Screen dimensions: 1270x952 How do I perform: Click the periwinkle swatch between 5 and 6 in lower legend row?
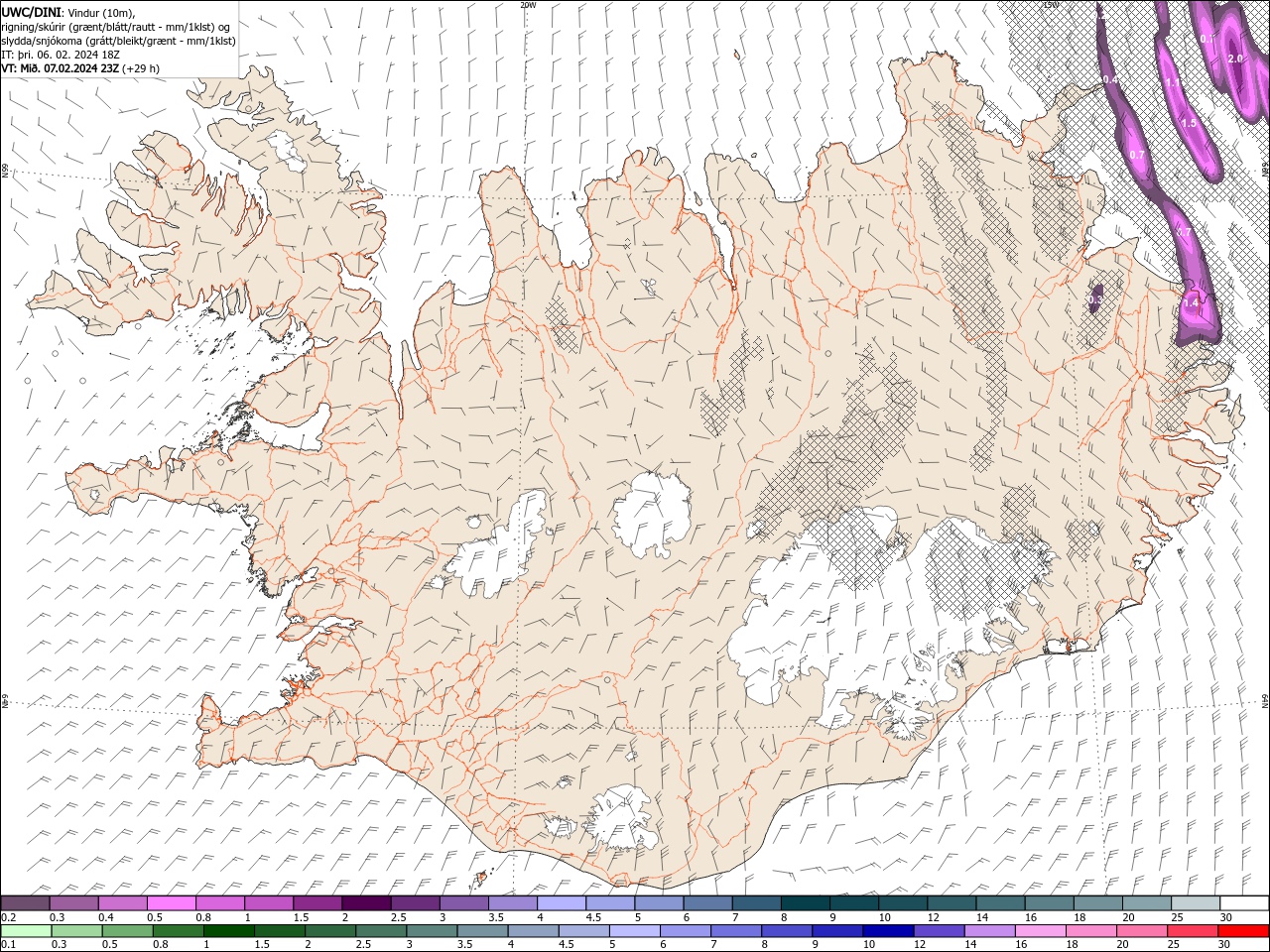tap(635, 931)
